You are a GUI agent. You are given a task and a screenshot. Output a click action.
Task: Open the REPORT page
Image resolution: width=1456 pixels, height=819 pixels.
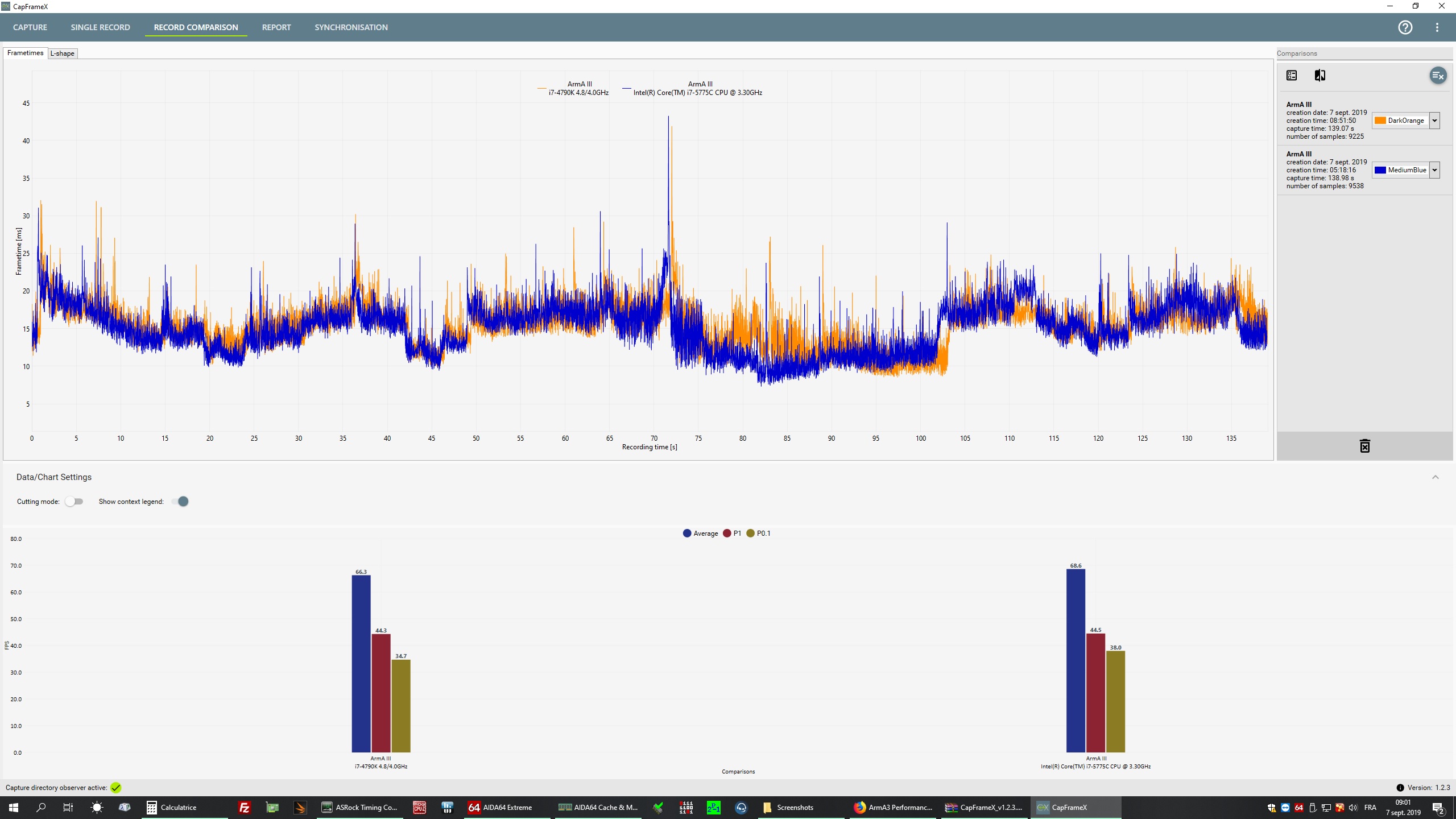276,27
